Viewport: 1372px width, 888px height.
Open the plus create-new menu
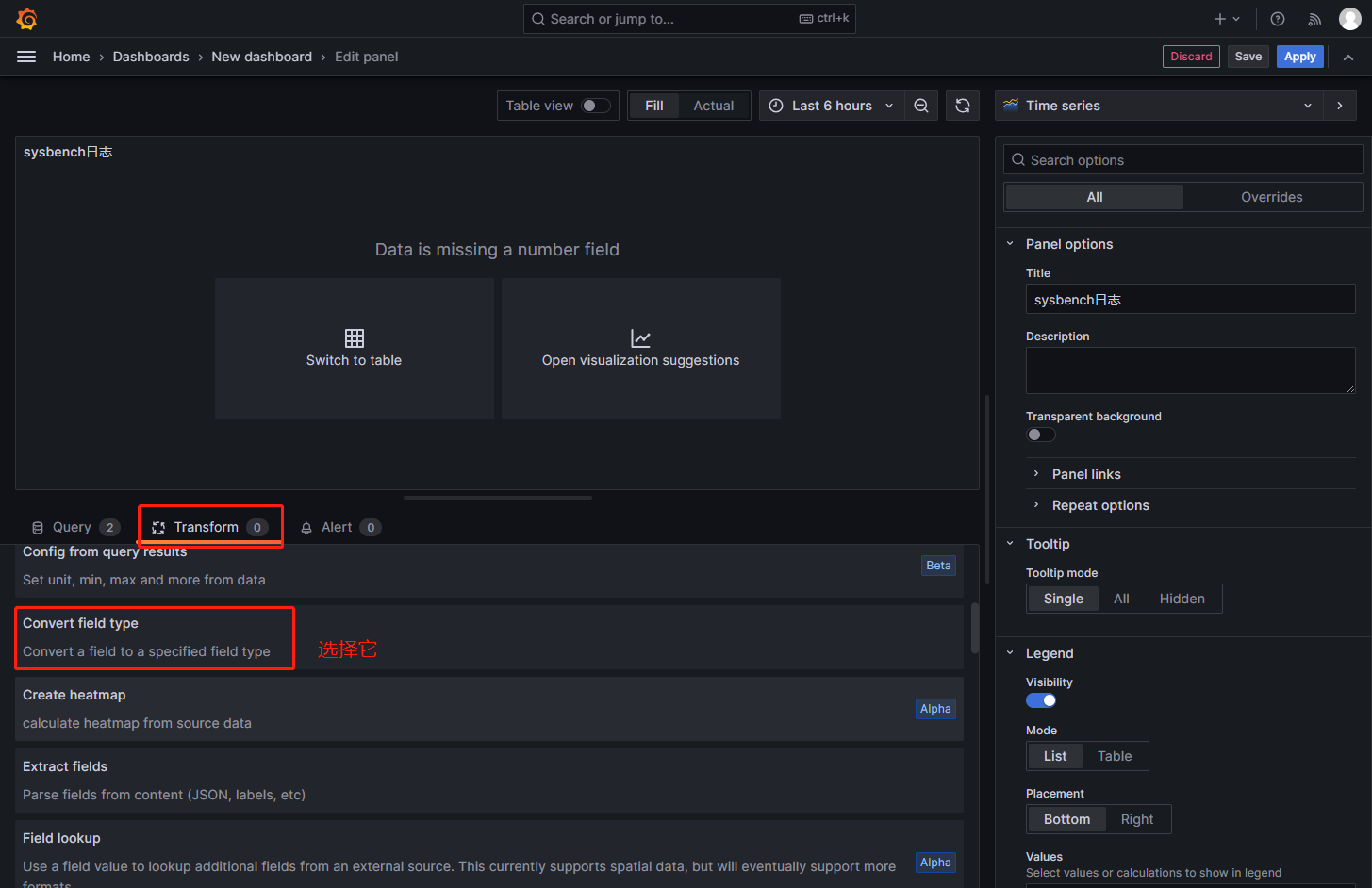[1227, 19]
